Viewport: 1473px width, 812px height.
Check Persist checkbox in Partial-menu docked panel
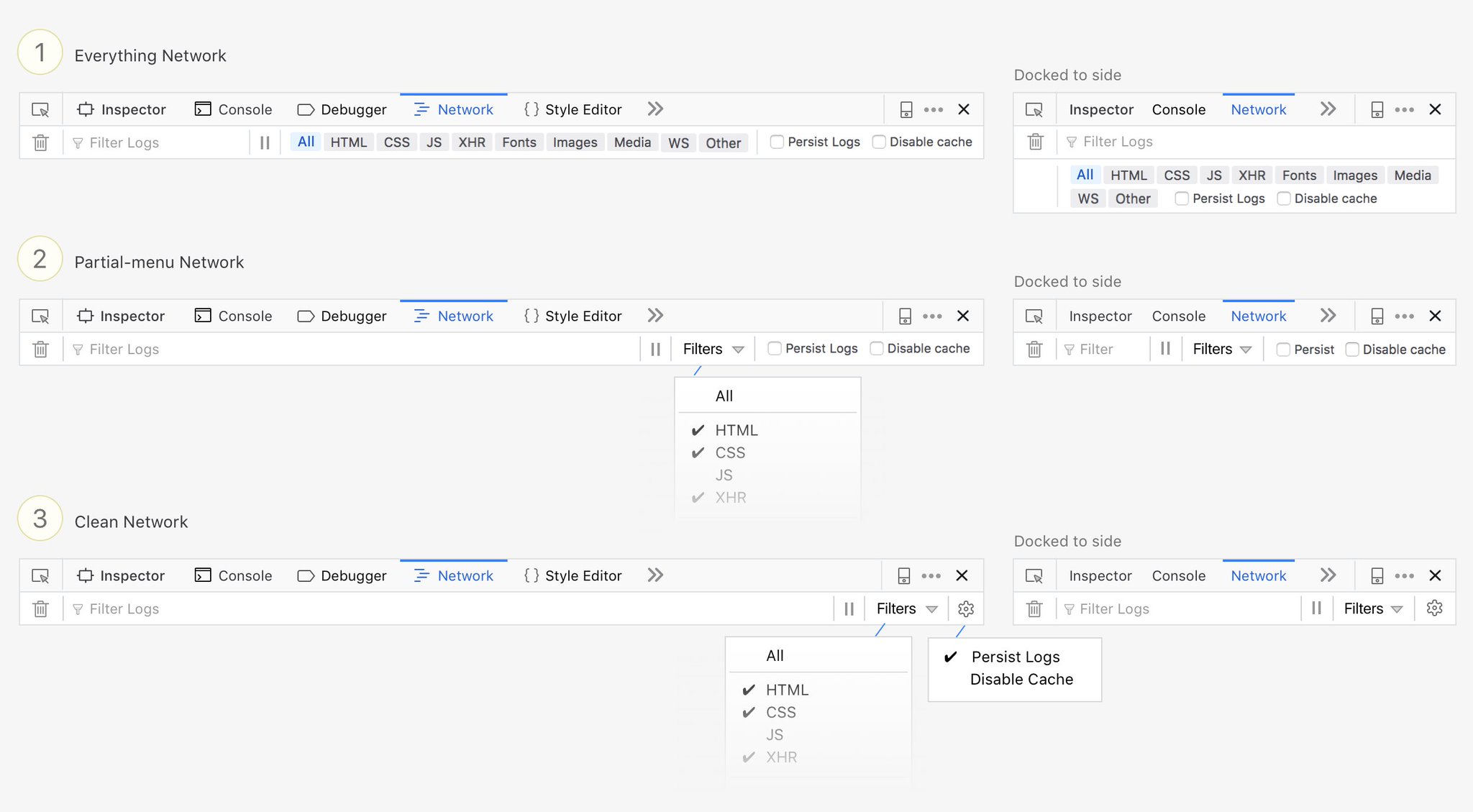point(1283,350)
